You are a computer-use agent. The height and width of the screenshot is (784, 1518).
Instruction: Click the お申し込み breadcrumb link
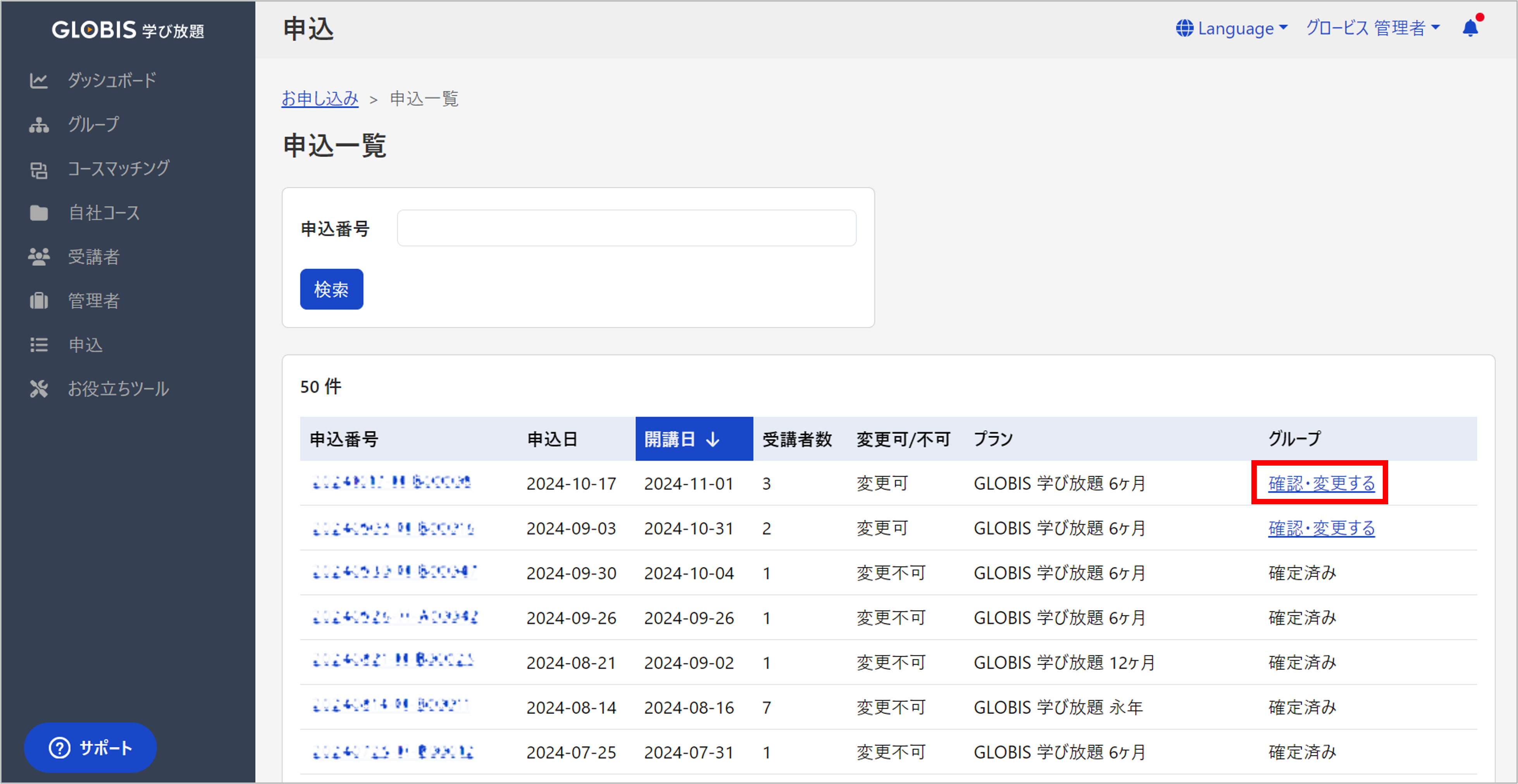click(x=319, y=98)
